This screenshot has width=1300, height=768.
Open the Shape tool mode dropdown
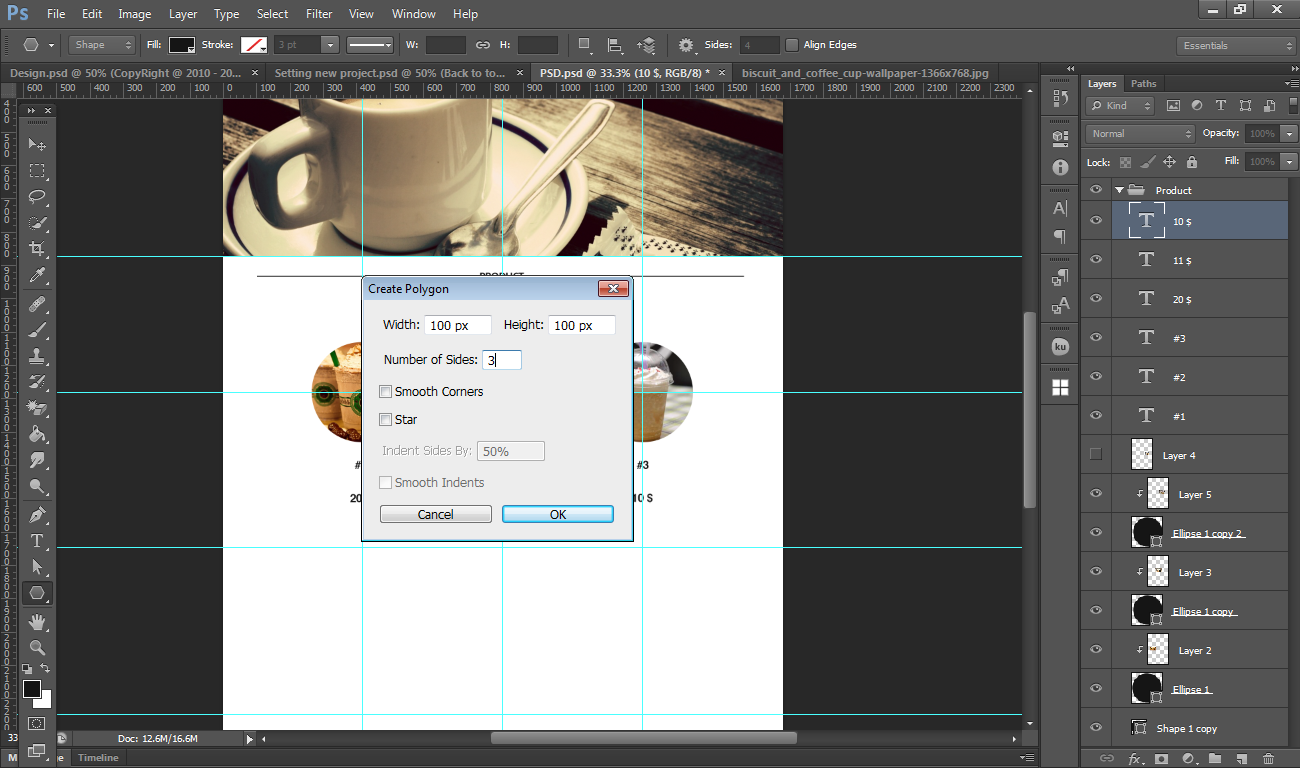102,45
